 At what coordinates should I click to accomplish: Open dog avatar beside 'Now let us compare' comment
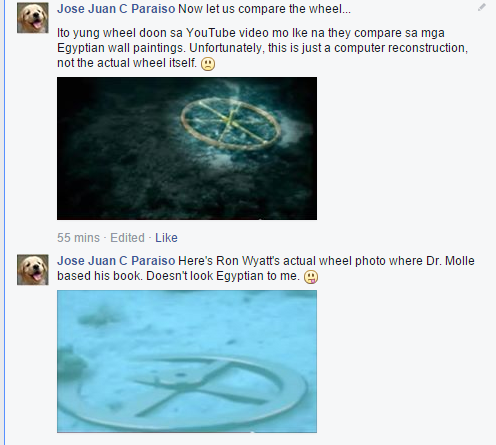pyautogui.click(x=33, y=18)
